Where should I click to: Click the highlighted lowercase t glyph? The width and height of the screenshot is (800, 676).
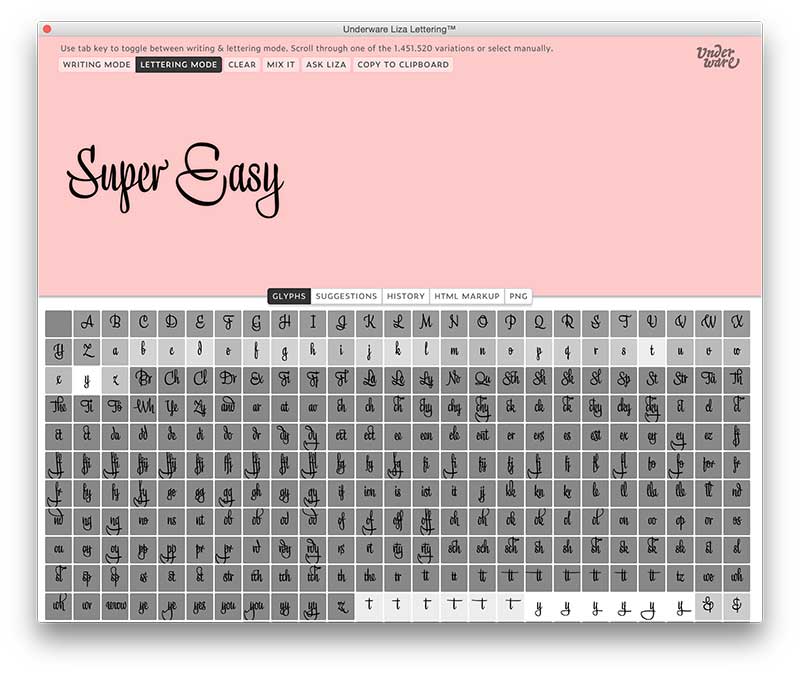[653, 352]
